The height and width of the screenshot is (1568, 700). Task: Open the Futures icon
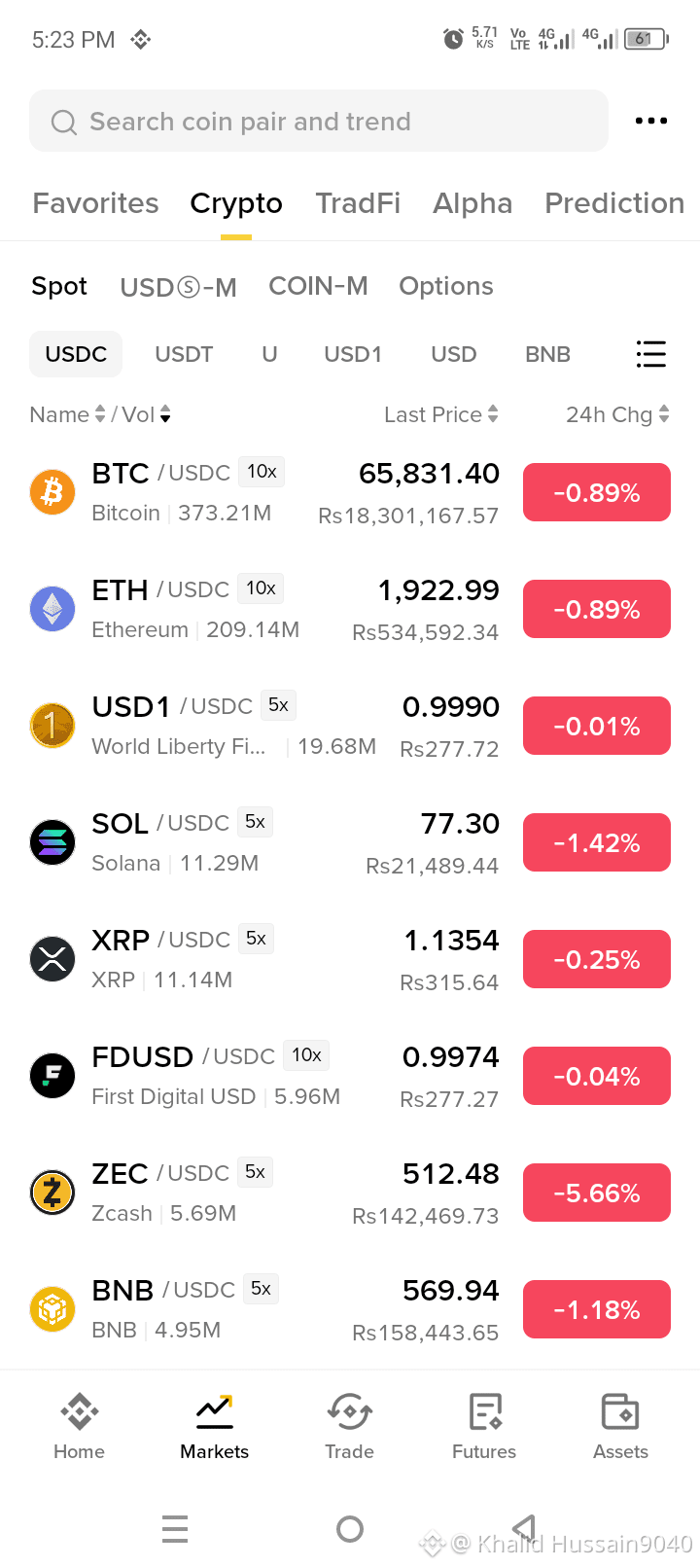(484, 1411)
